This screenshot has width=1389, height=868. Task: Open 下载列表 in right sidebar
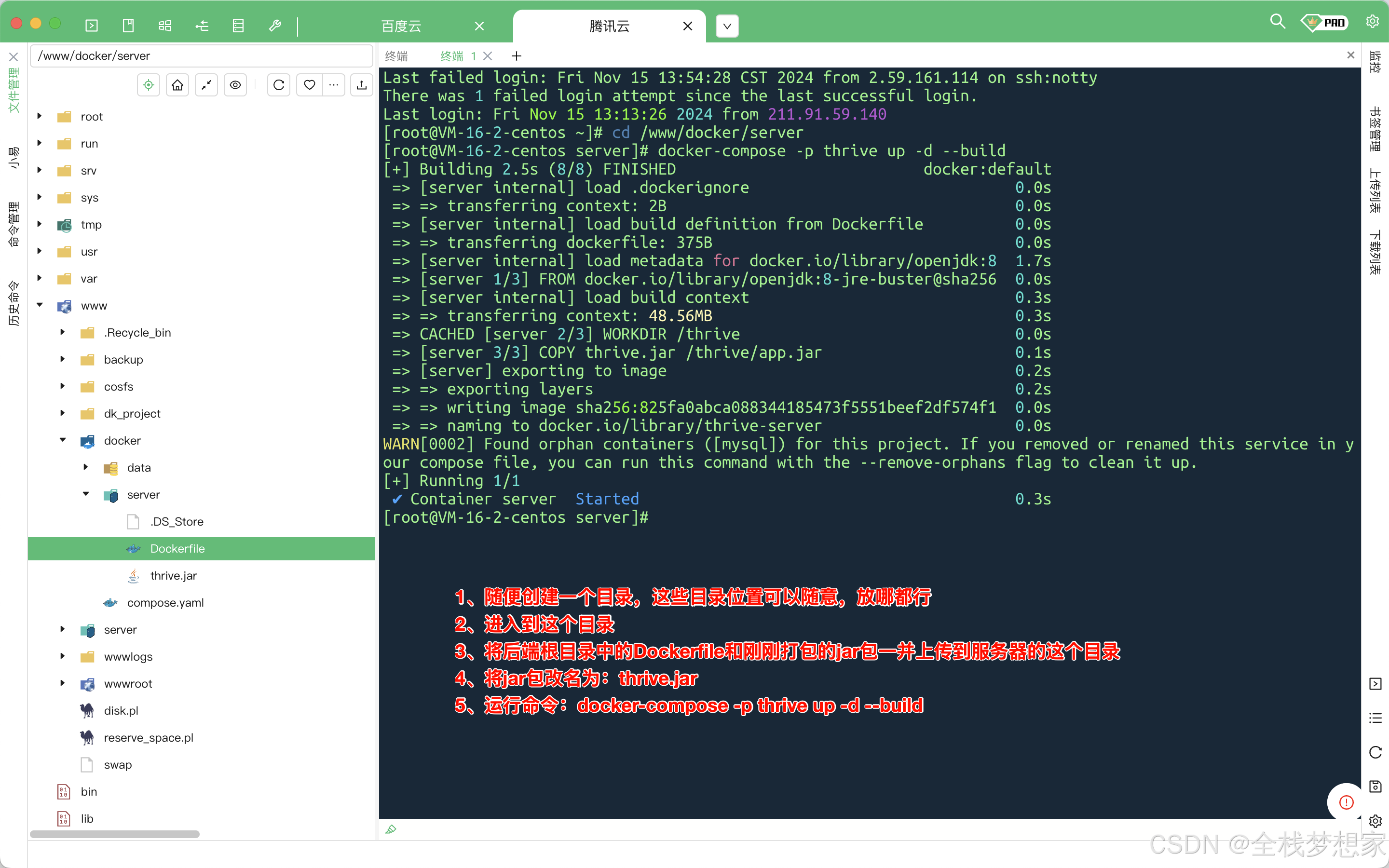point(1375,253)
